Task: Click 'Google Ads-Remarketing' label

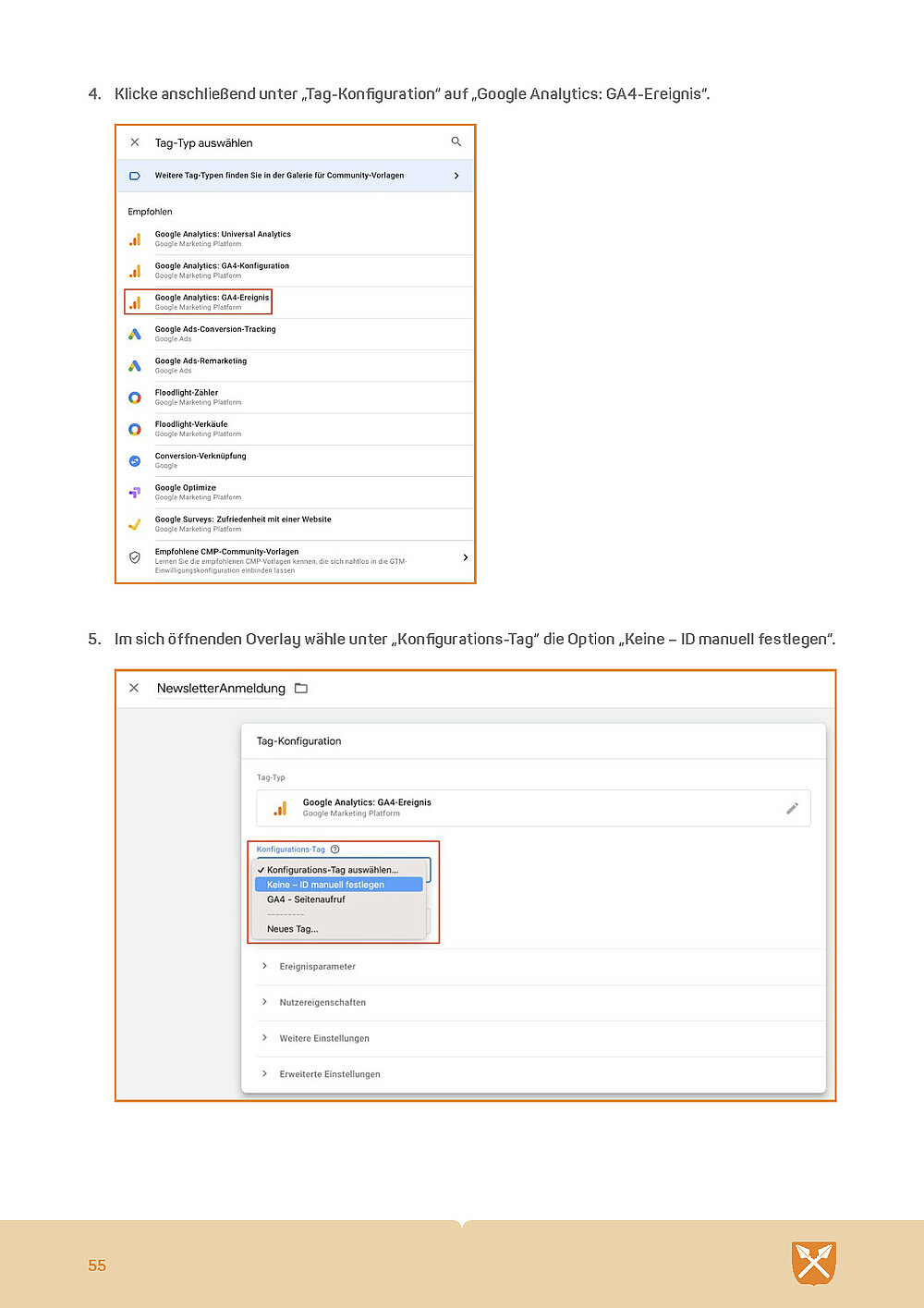Action: pos(201,361)
